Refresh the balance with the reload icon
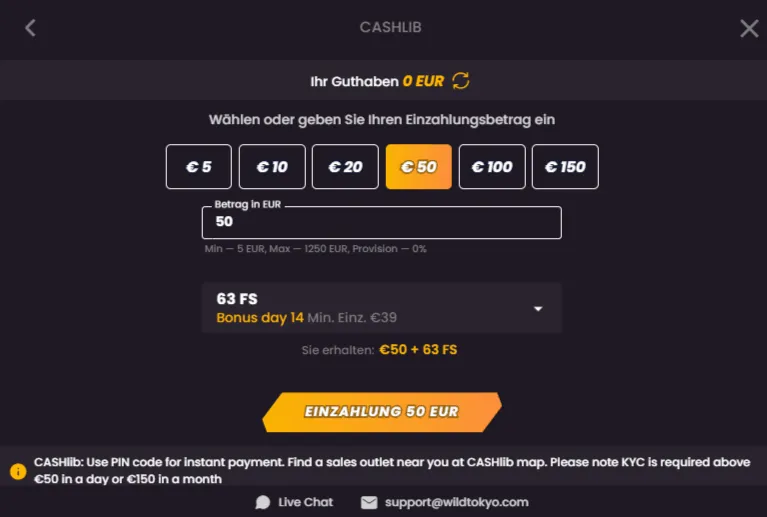 point(461,80)
